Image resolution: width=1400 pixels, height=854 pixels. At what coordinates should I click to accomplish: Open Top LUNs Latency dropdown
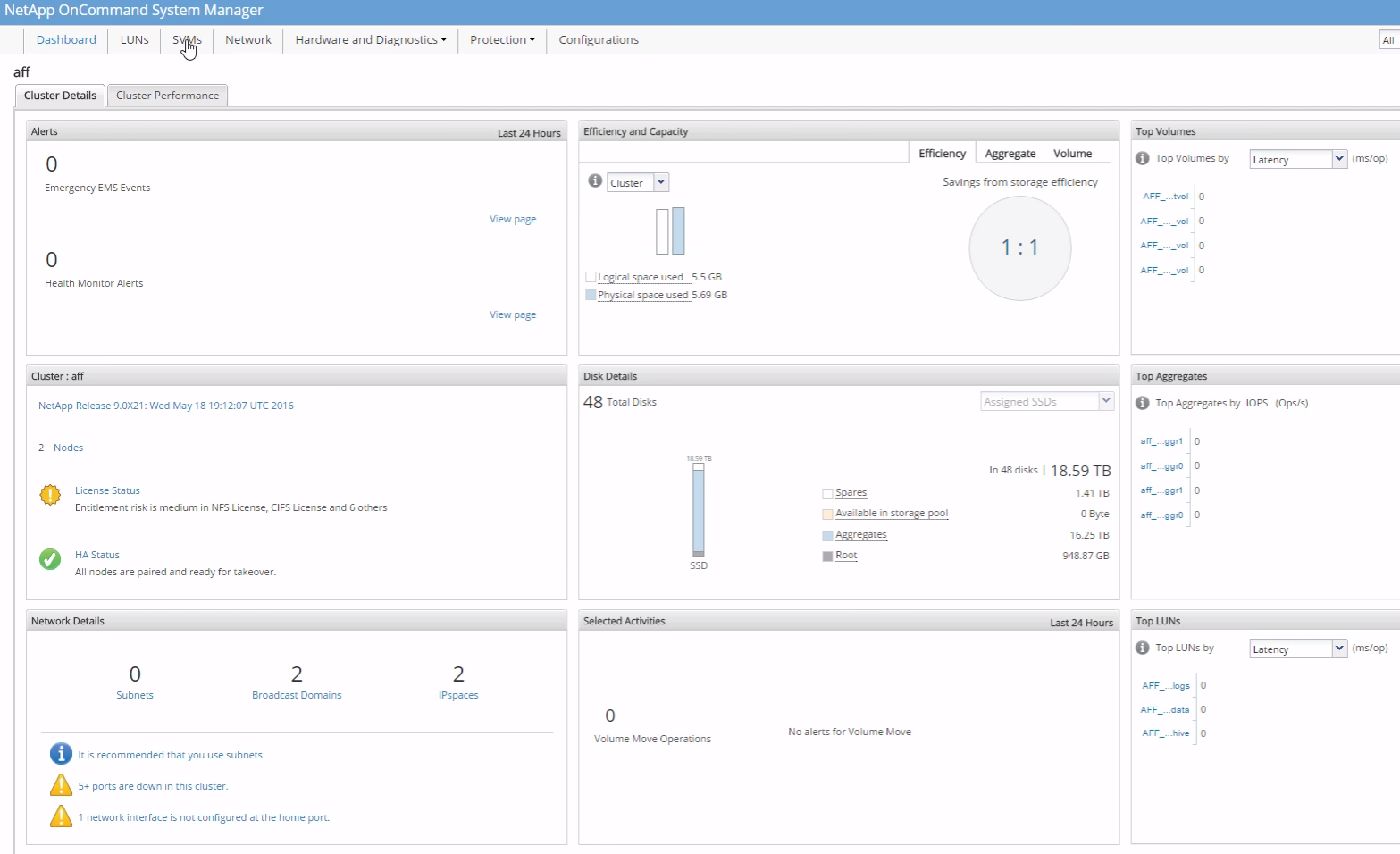pos(1297,649)
